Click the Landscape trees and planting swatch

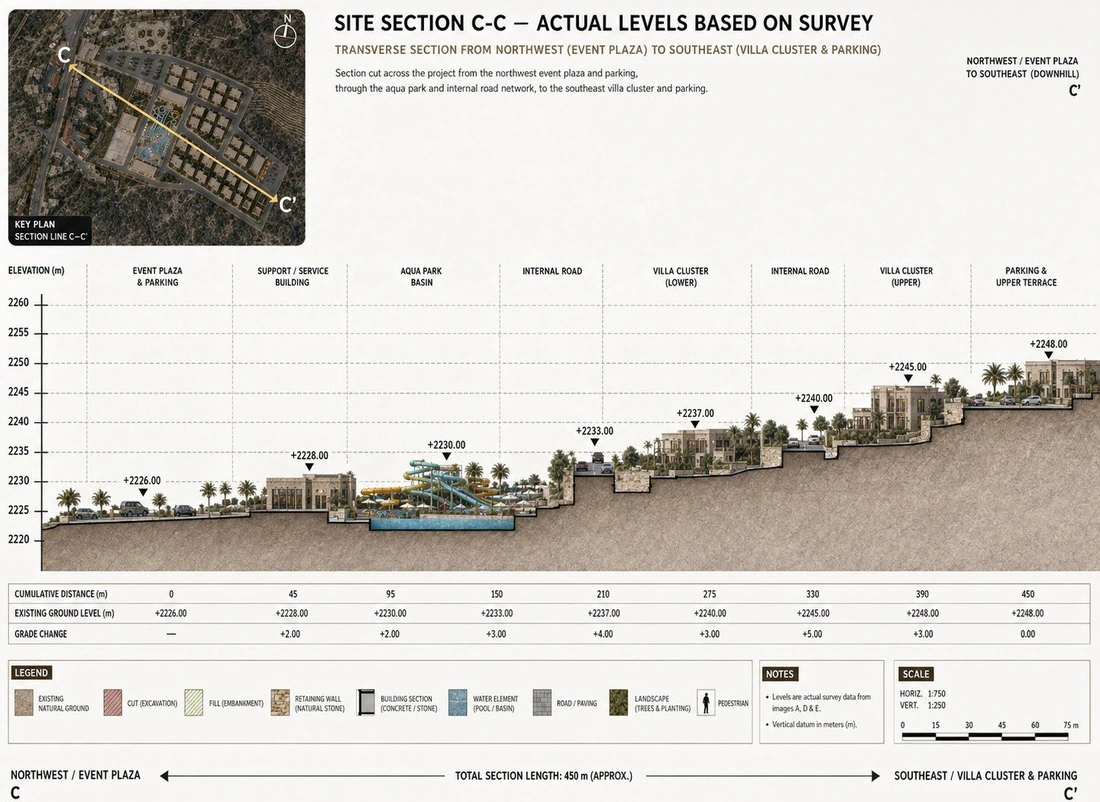619,702
